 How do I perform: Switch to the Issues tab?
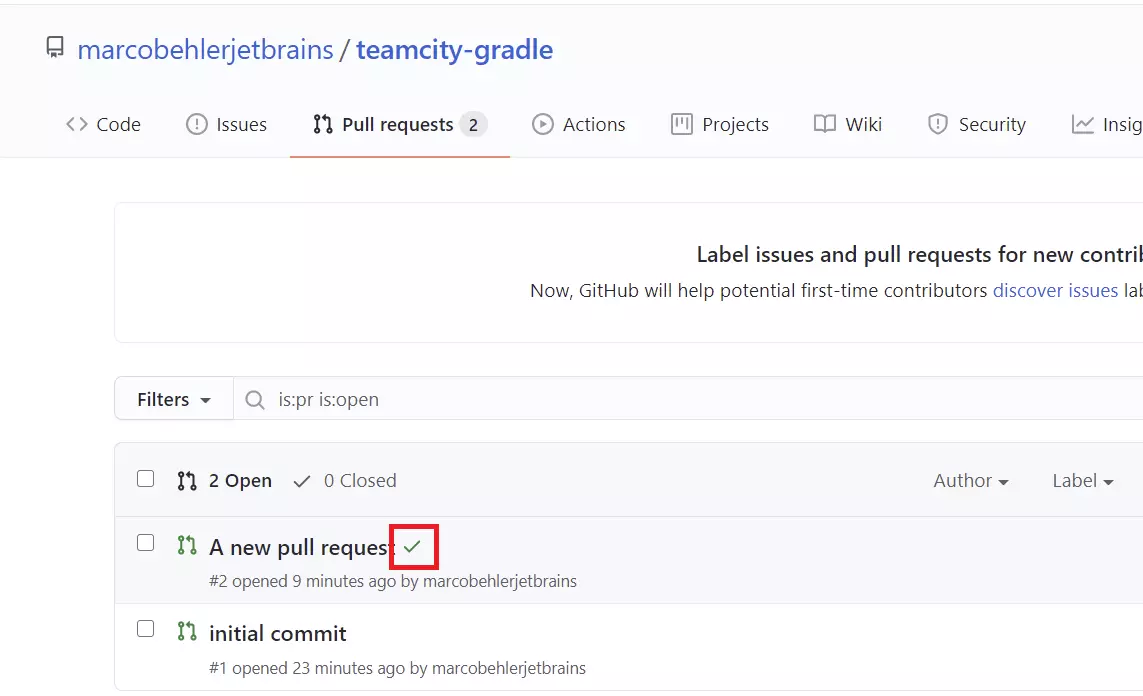227,125
